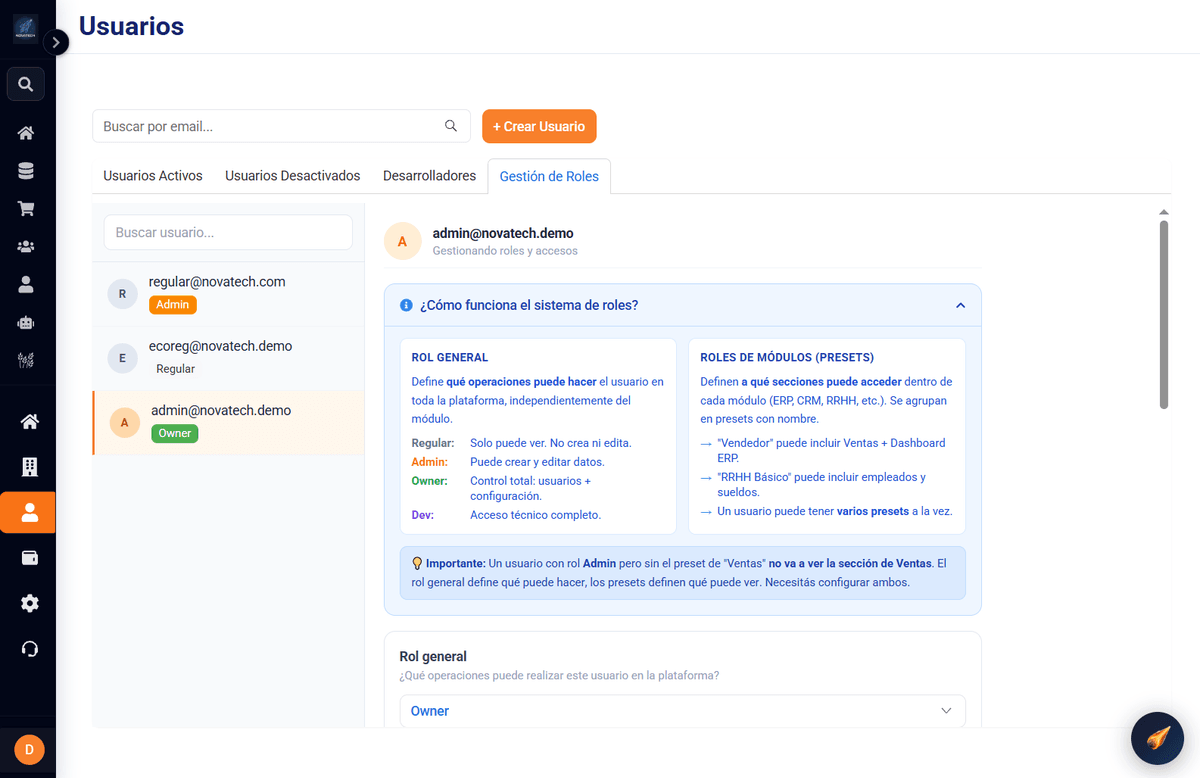Open the robot icon module

pos(26,323)
